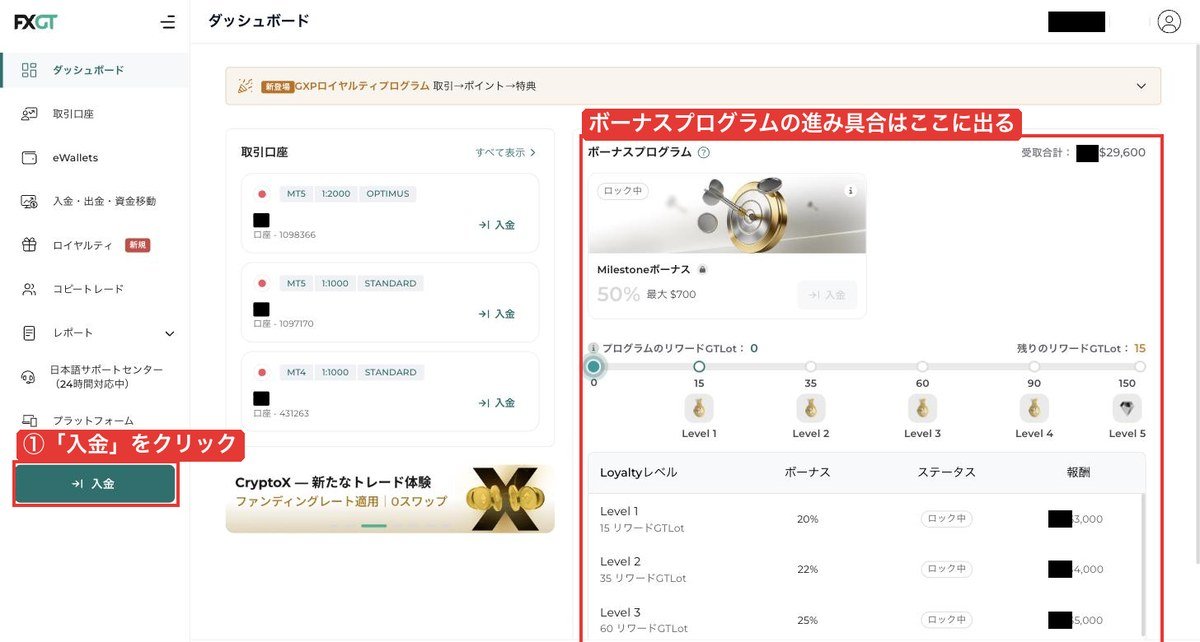Click the プラットフォーム sidebar icon
1200x642 pixels.
coord(29,421)
